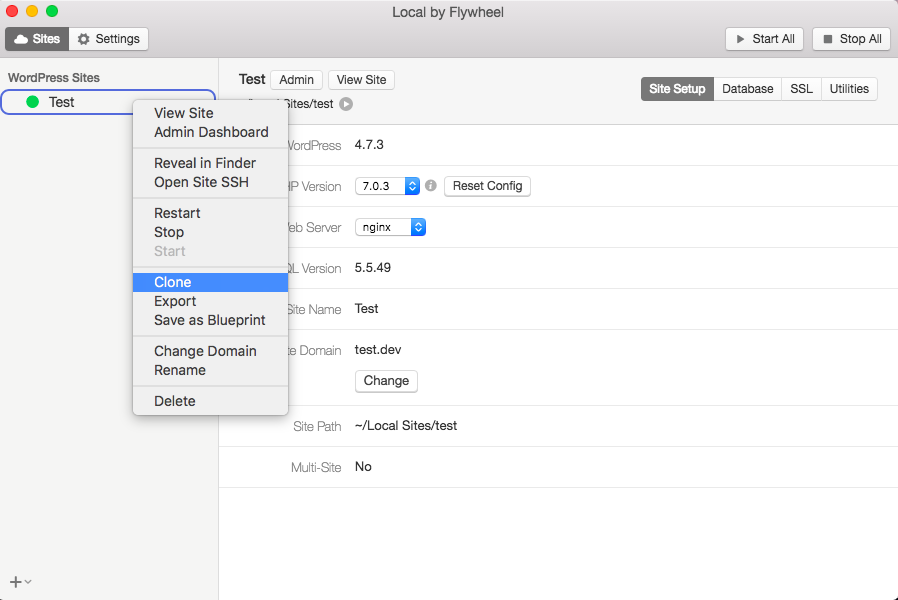
Task: Click the plus icon to add a site
Action: (15, 582)
